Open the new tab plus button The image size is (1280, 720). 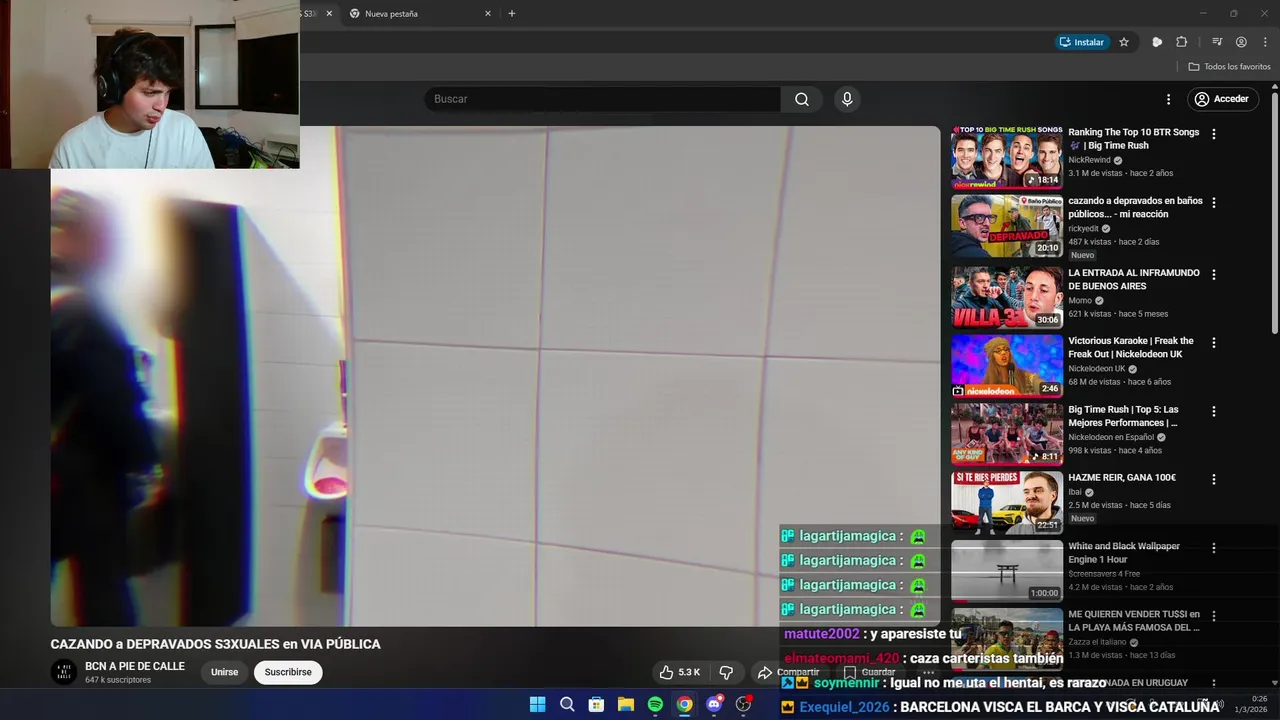(512, 14)
